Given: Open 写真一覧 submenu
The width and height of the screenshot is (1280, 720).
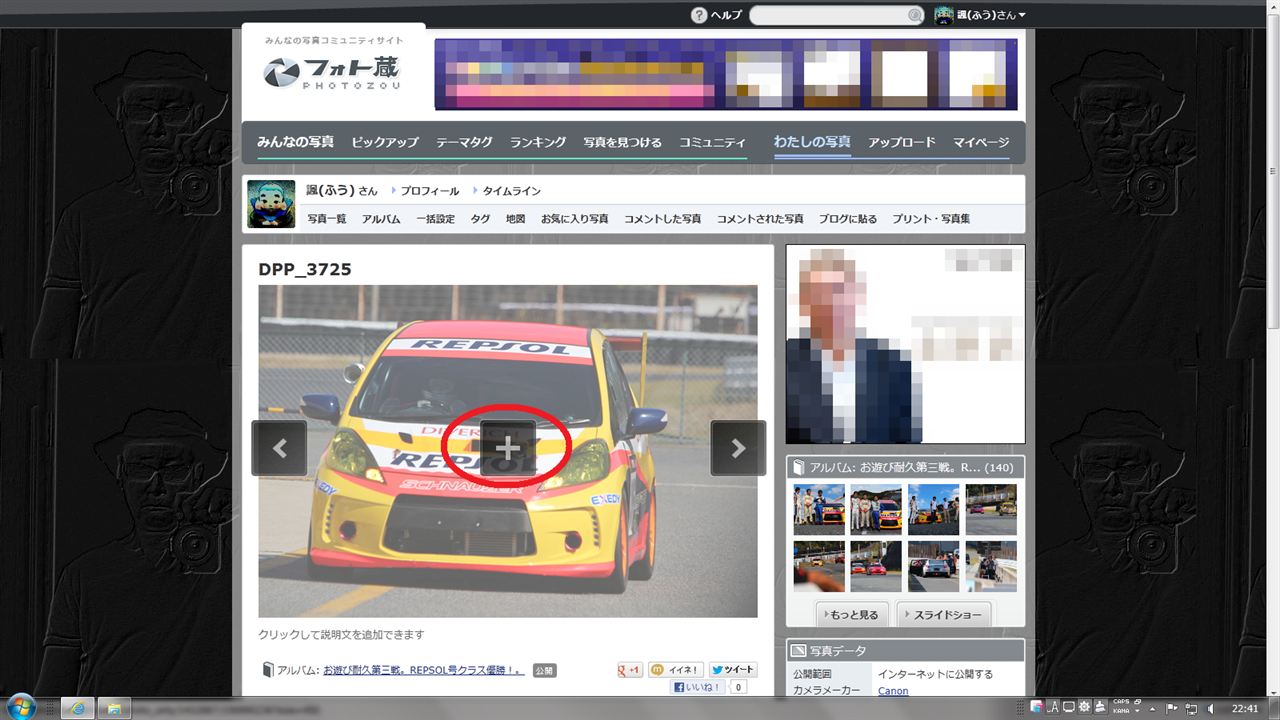Looking at the screenshot, I should pyautogui.click(x=327, y=218).
